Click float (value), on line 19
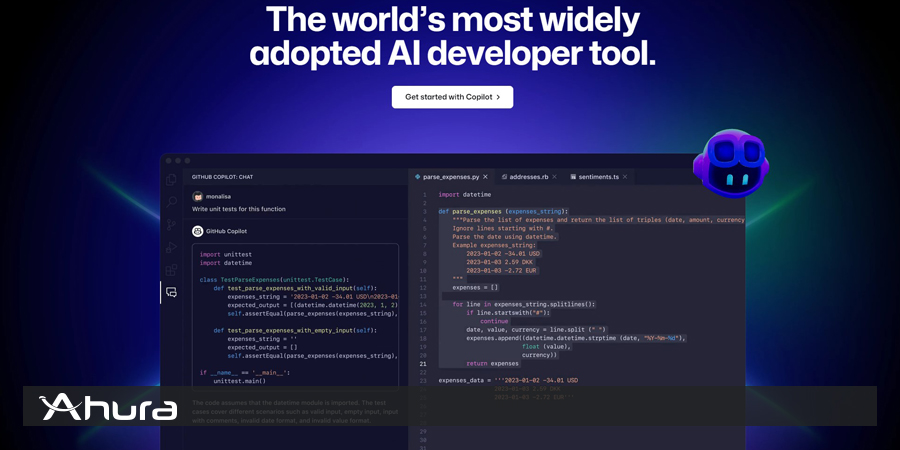Screen dimensions: 900x450 pyautogui.click(x=546, y=347)
